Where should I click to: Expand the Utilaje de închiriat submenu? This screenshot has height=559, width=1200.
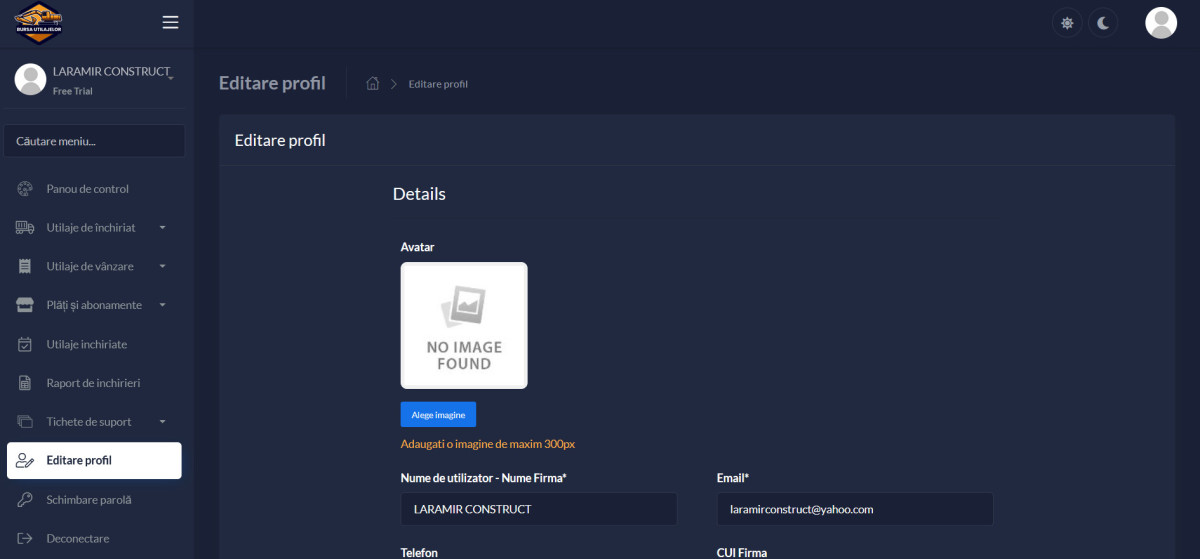pyautogui.click(x=90, y=228)
